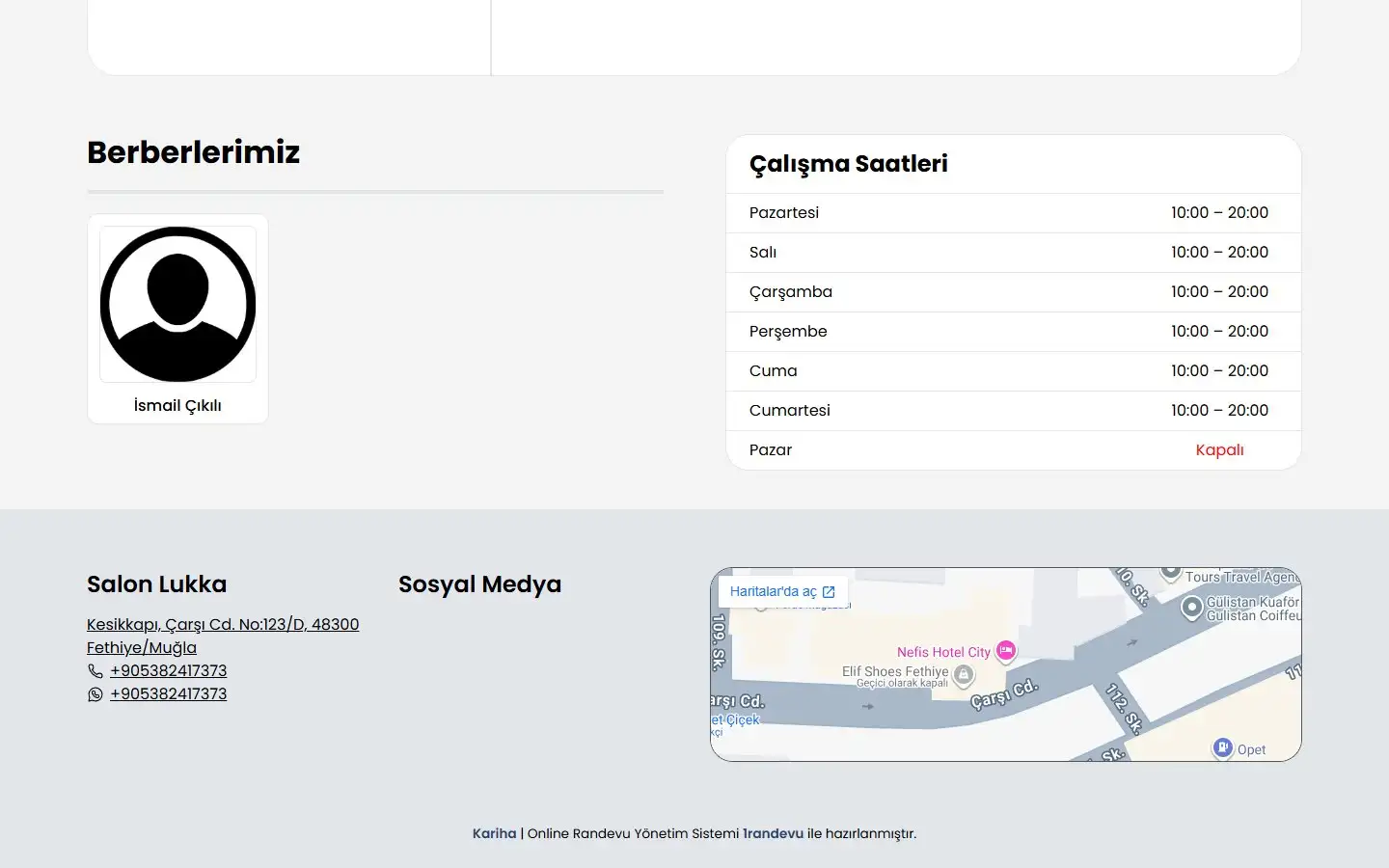Click the phone icon beside the first number
Viewport: 1389px width, 868px height.
pos(95,671)
